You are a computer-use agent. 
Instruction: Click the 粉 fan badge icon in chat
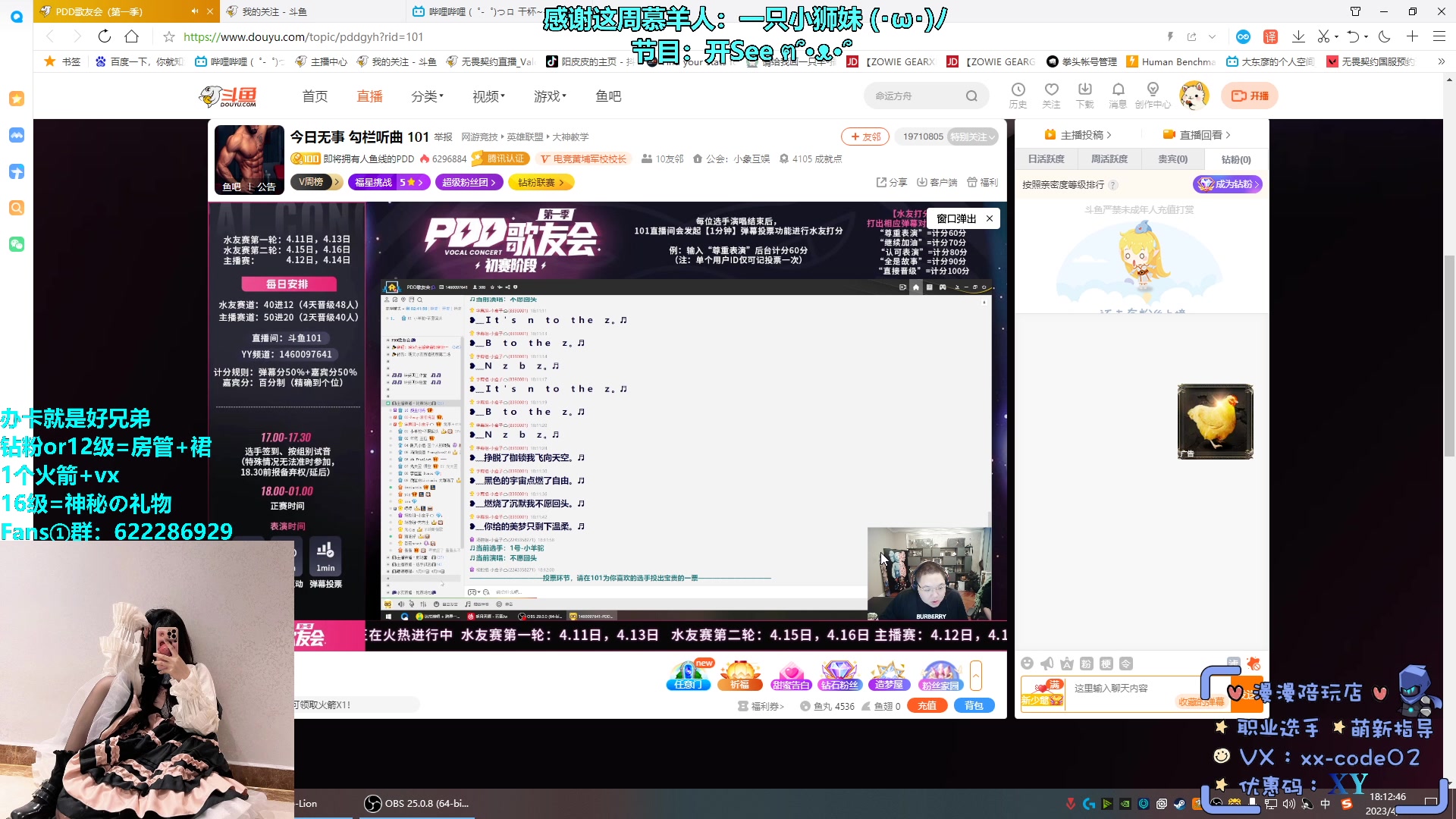[1087, 664]
